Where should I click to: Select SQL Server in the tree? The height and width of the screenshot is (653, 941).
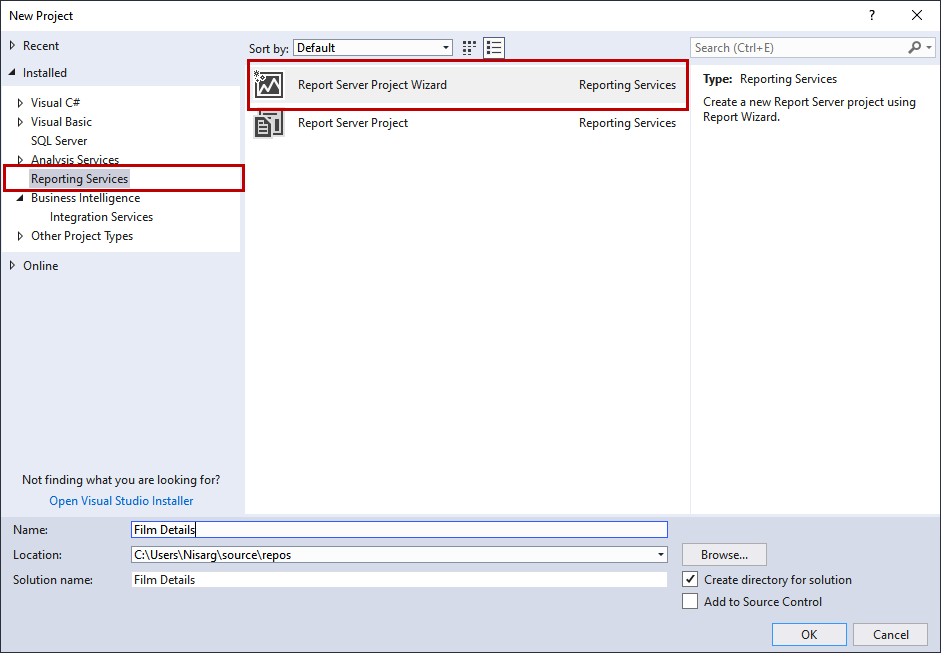coord(59,141)
